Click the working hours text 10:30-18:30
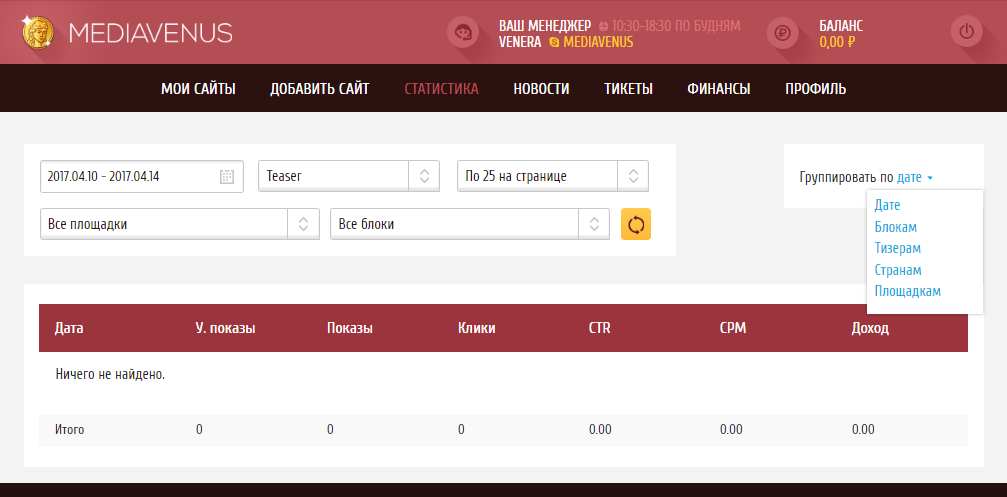Image resolution: width=1007 pixels, height=497 pixels. click(640, 26)
